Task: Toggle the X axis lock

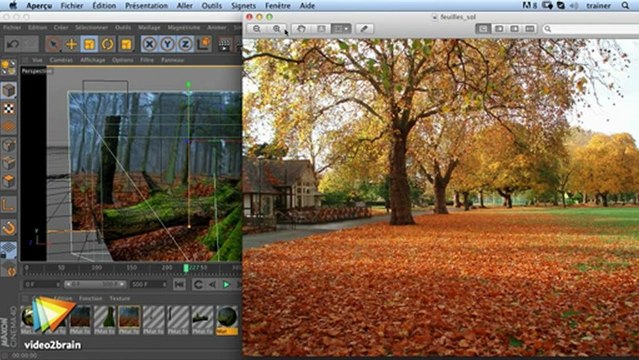Action: click(x=150, y=44)
